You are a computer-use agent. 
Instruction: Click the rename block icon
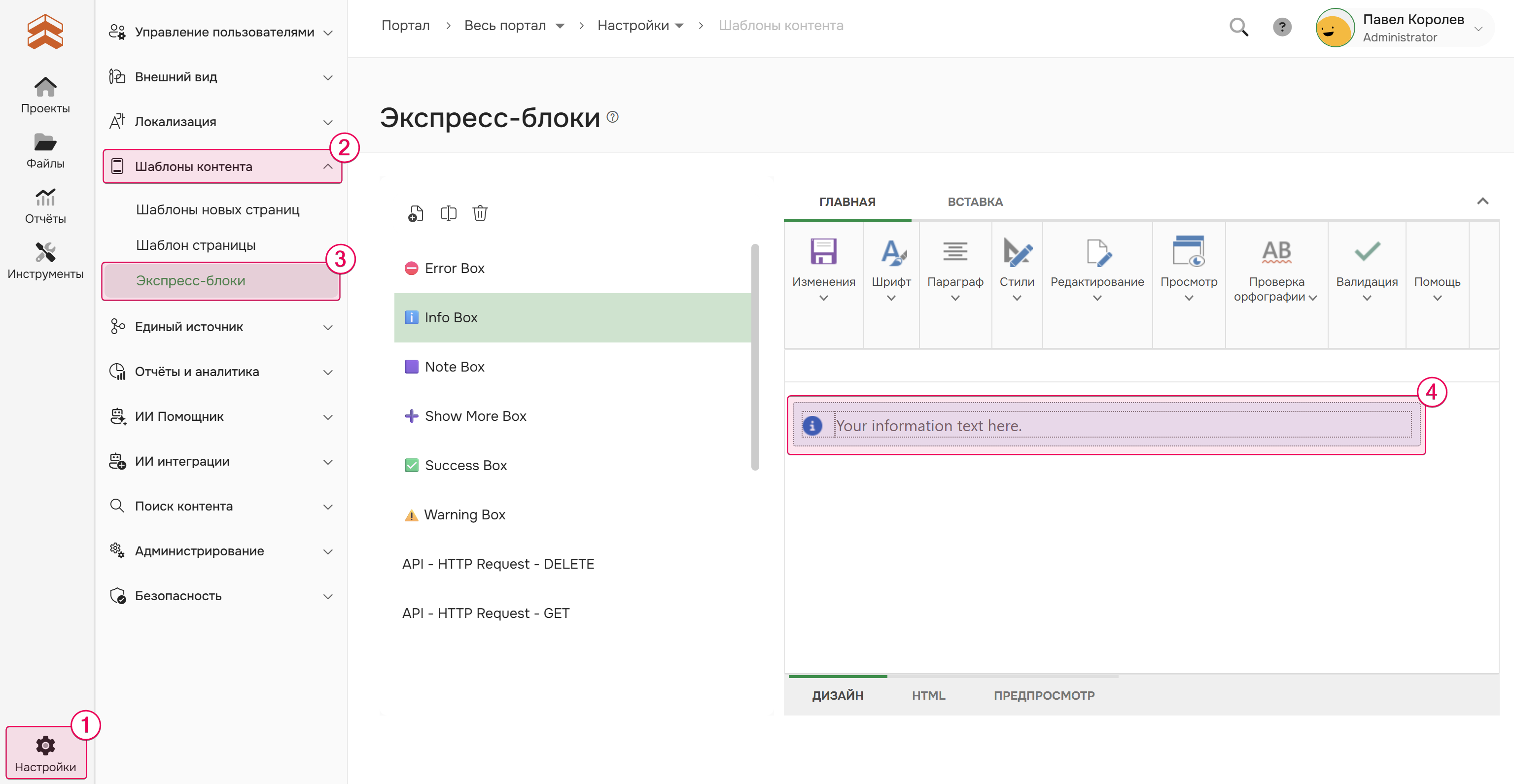[448, 213]
